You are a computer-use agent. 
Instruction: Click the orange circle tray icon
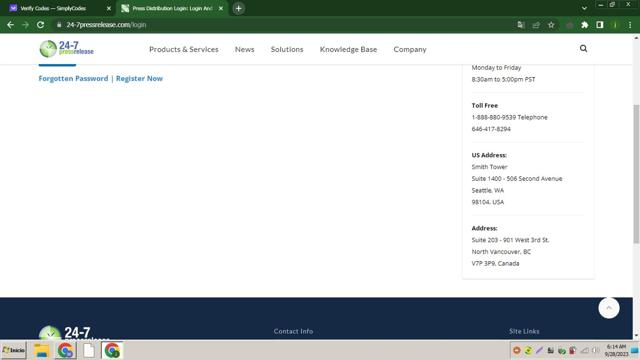[517, 350]
